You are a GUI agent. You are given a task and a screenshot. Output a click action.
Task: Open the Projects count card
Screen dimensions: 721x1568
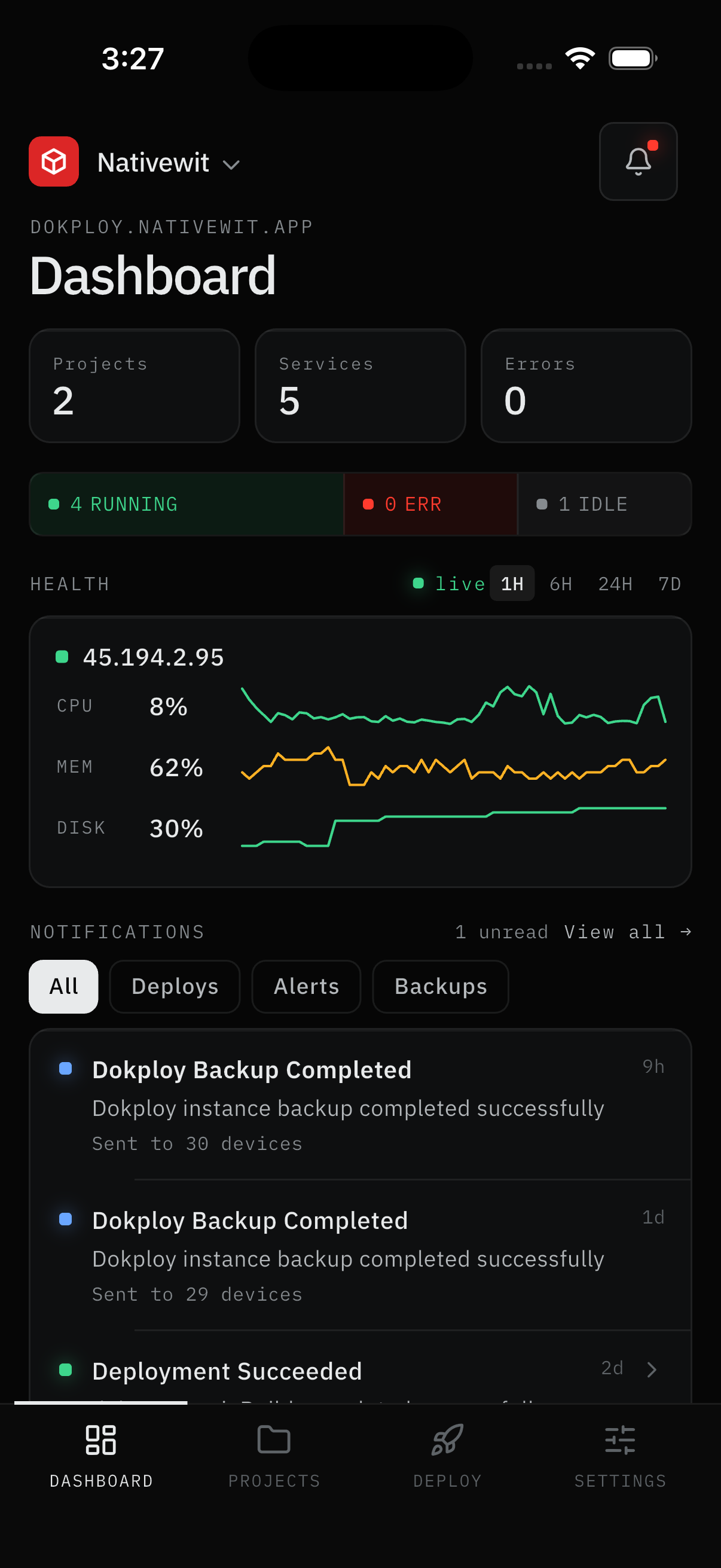coord(135,386)
